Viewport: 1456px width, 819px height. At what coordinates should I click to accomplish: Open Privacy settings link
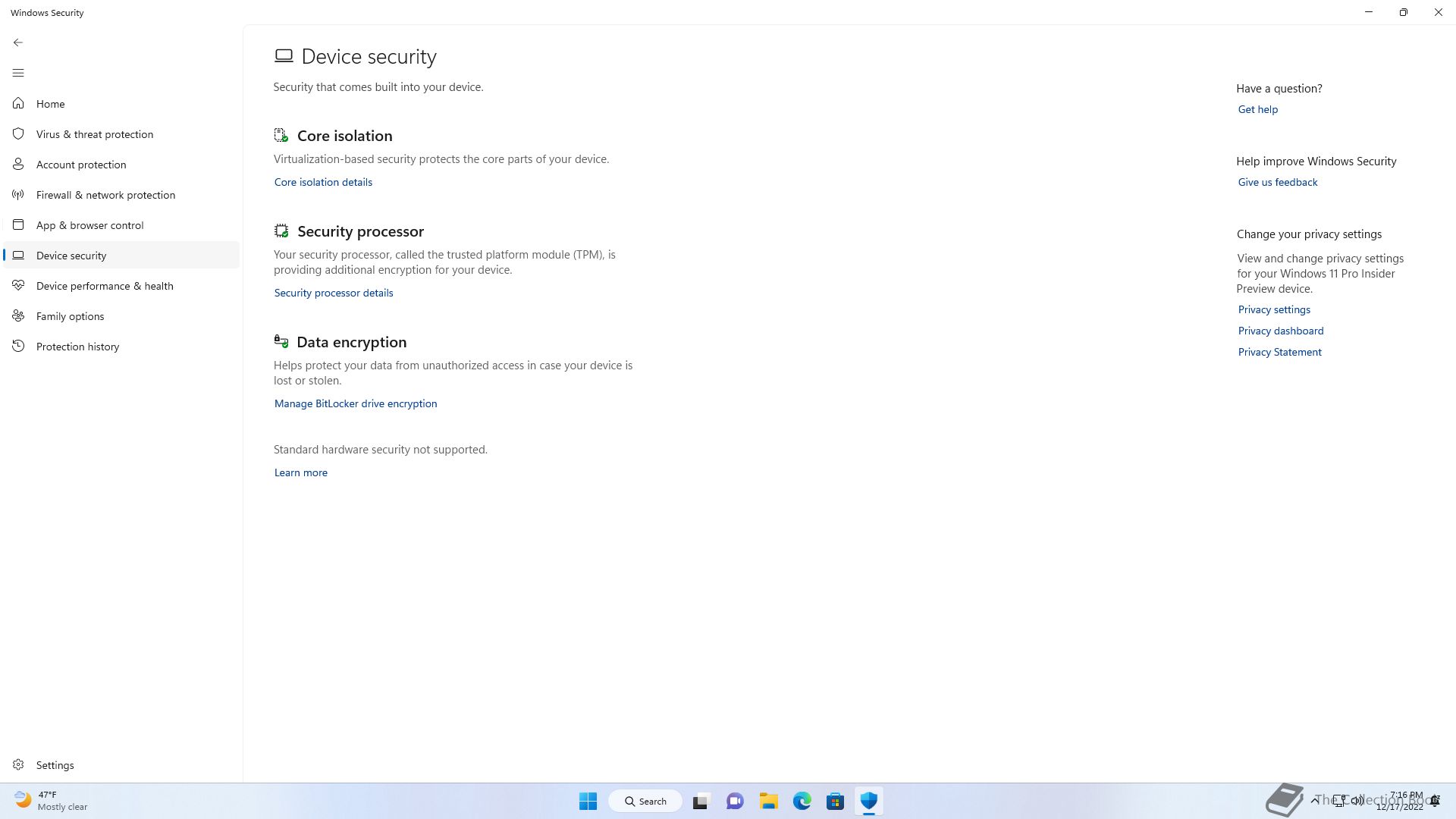point(1274,309)
